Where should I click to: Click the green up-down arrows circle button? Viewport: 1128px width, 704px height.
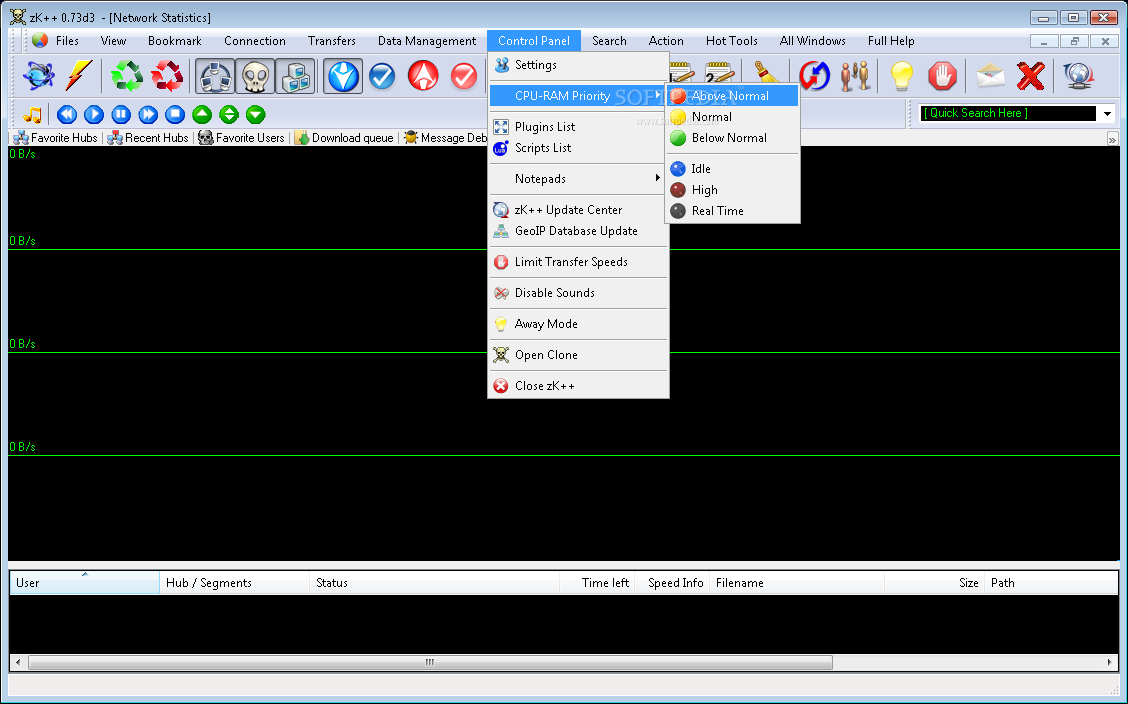click(229, 114)
